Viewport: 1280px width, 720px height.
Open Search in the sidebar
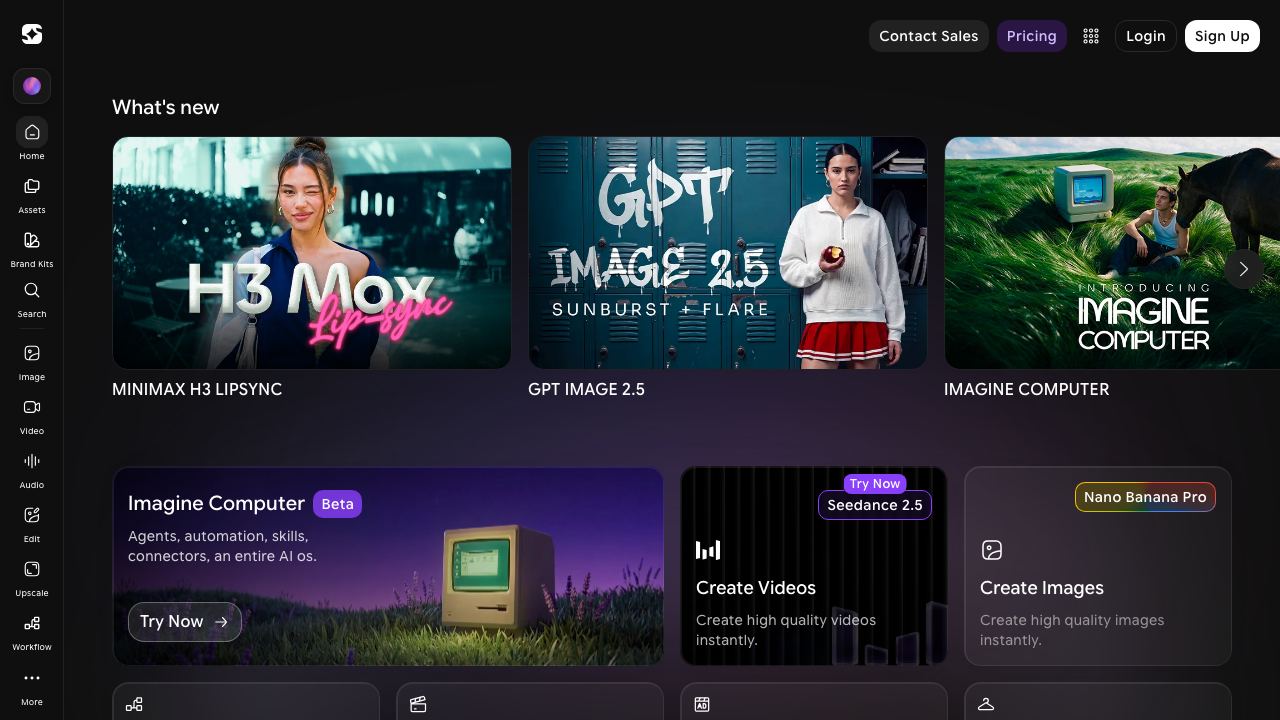[x=32, y=299]
